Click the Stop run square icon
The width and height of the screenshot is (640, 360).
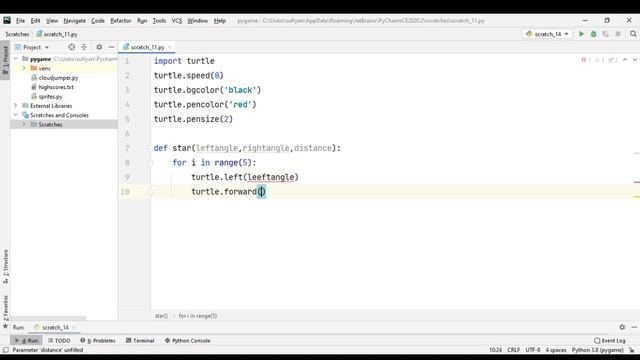[618, 34]
